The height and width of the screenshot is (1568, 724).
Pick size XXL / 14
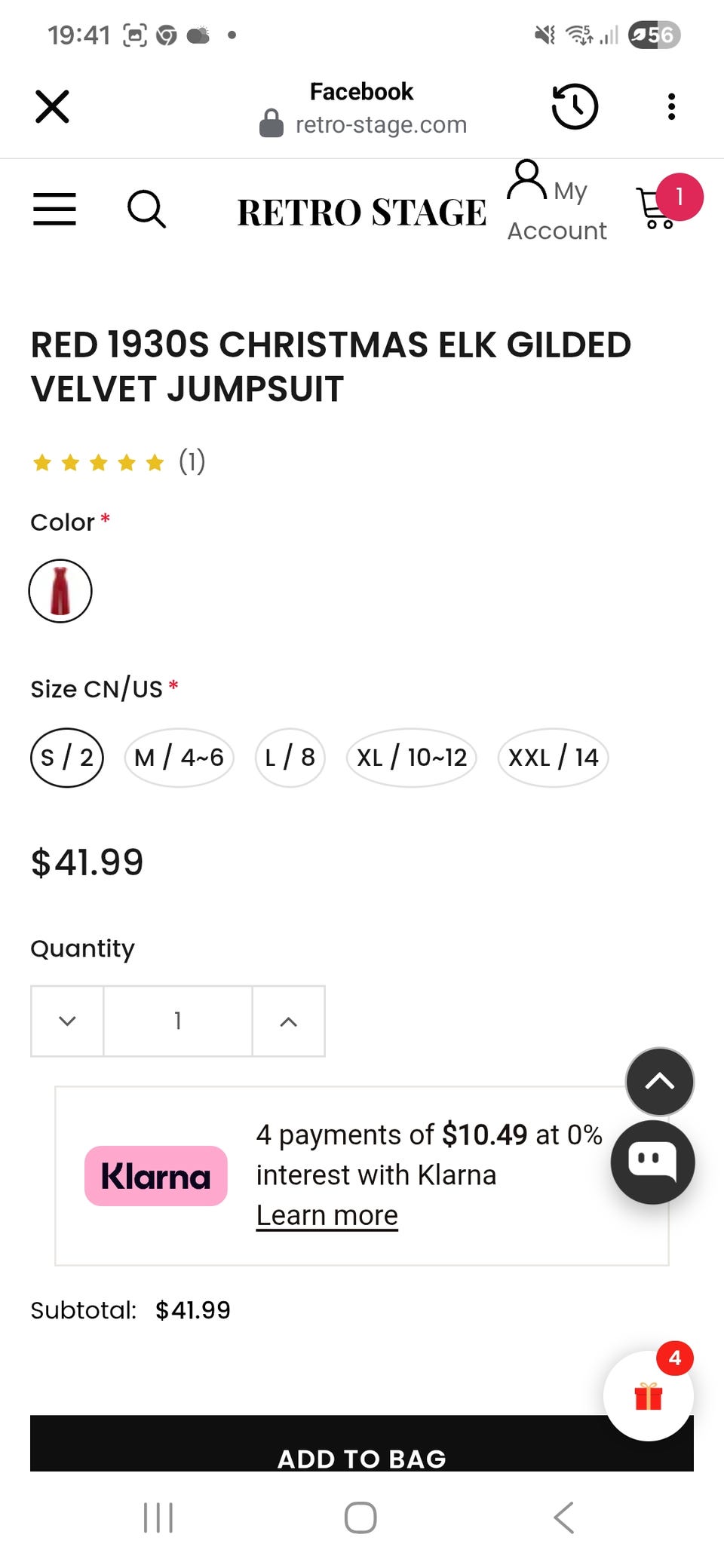point(554,758)
